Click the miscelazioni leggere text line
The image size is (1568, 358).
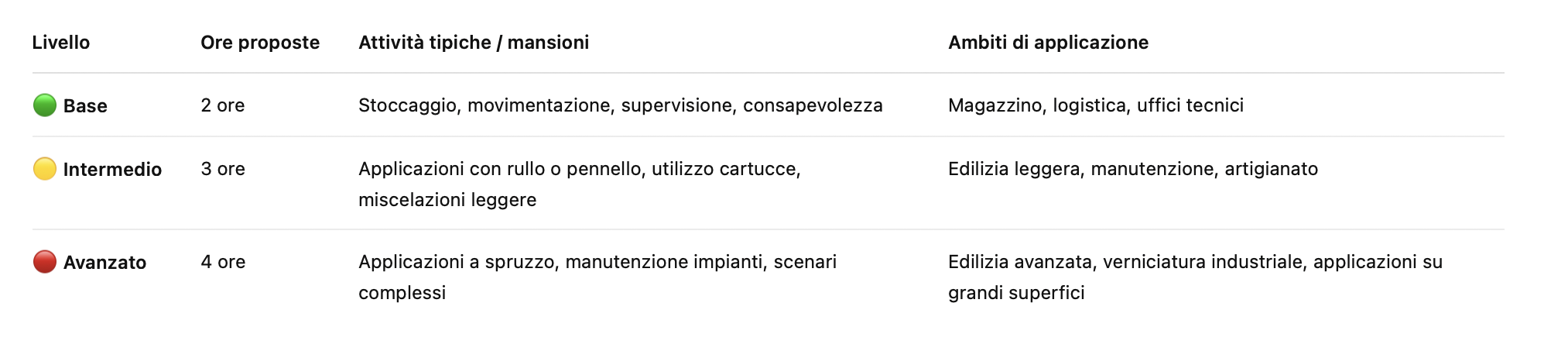(x=447, y=200)
